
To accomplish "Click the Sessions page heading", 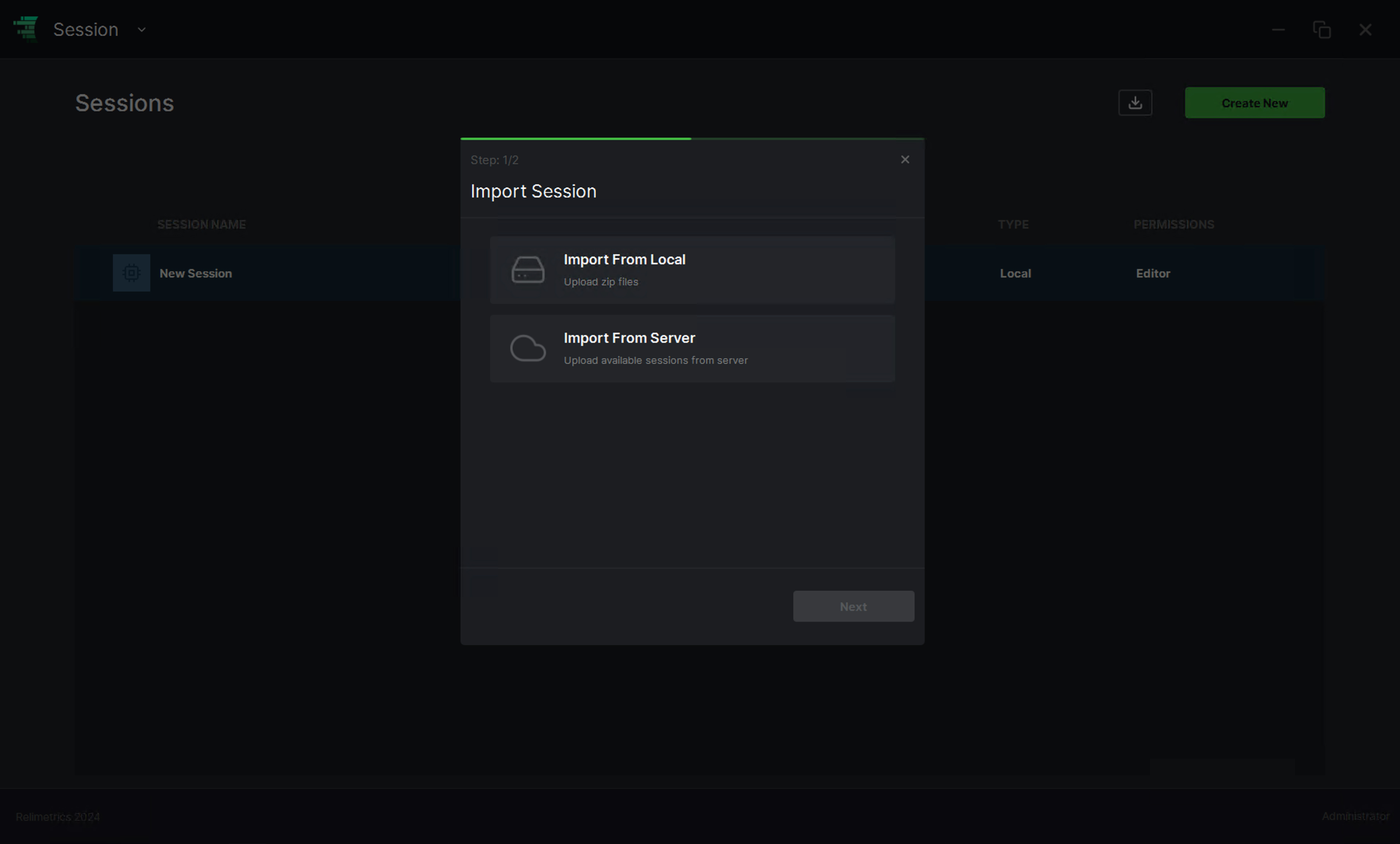I will point(124,103).
